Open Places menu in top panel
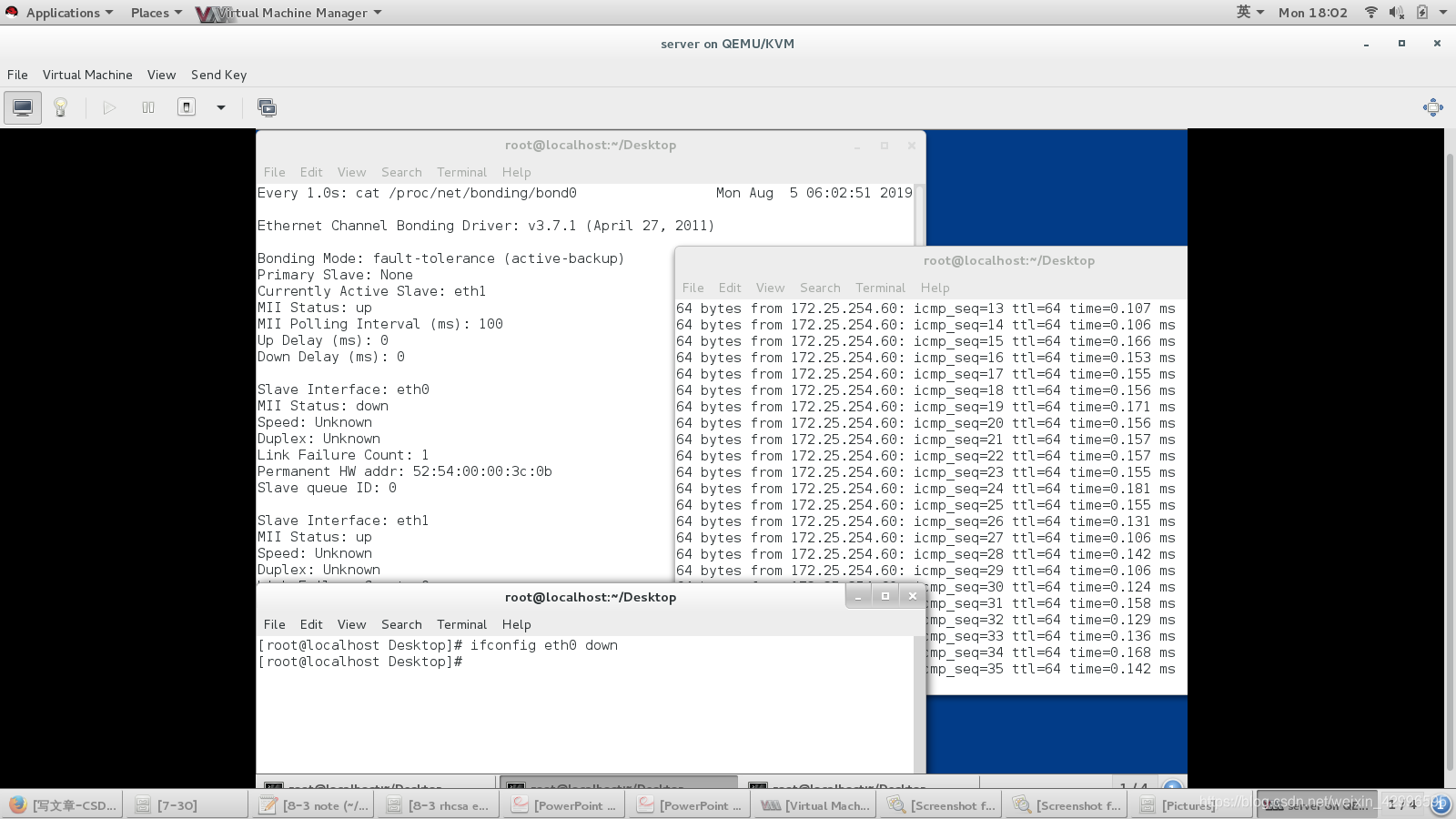Image resolution: width=1456 pixels, height=819 pixels. pos(156,13)
